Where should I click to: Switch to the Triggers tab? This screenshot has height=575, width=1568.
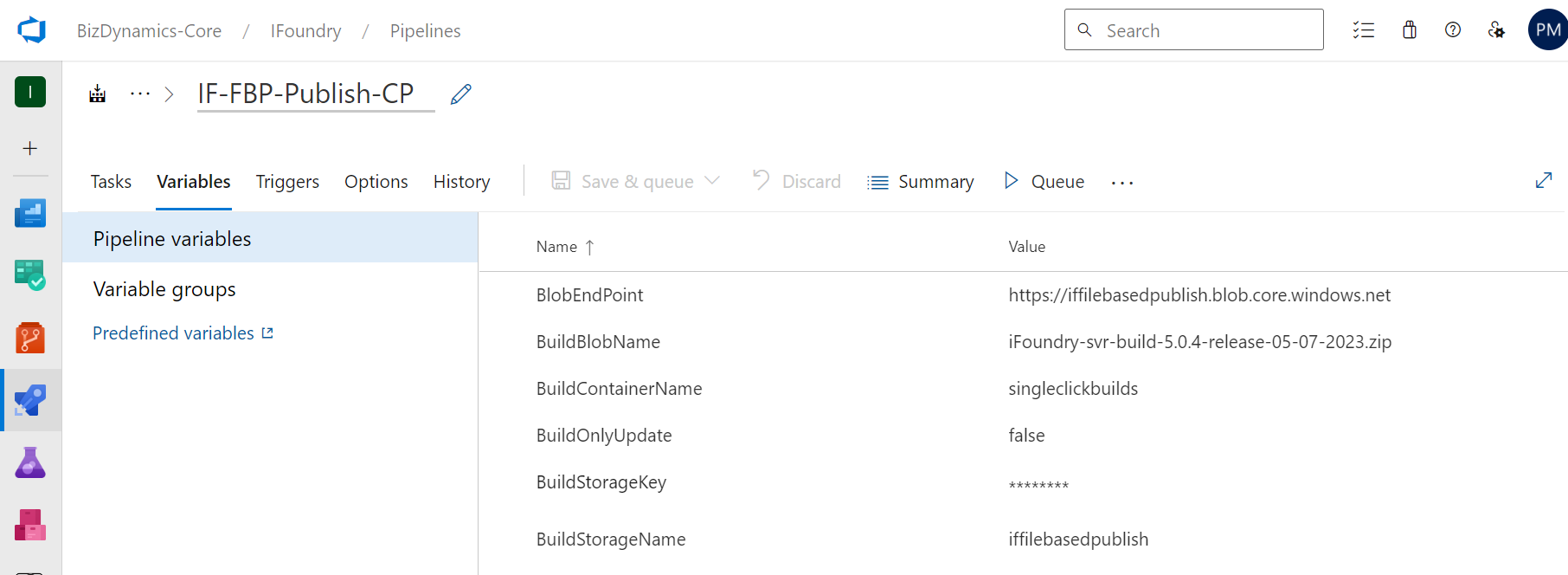coord(287,182)
